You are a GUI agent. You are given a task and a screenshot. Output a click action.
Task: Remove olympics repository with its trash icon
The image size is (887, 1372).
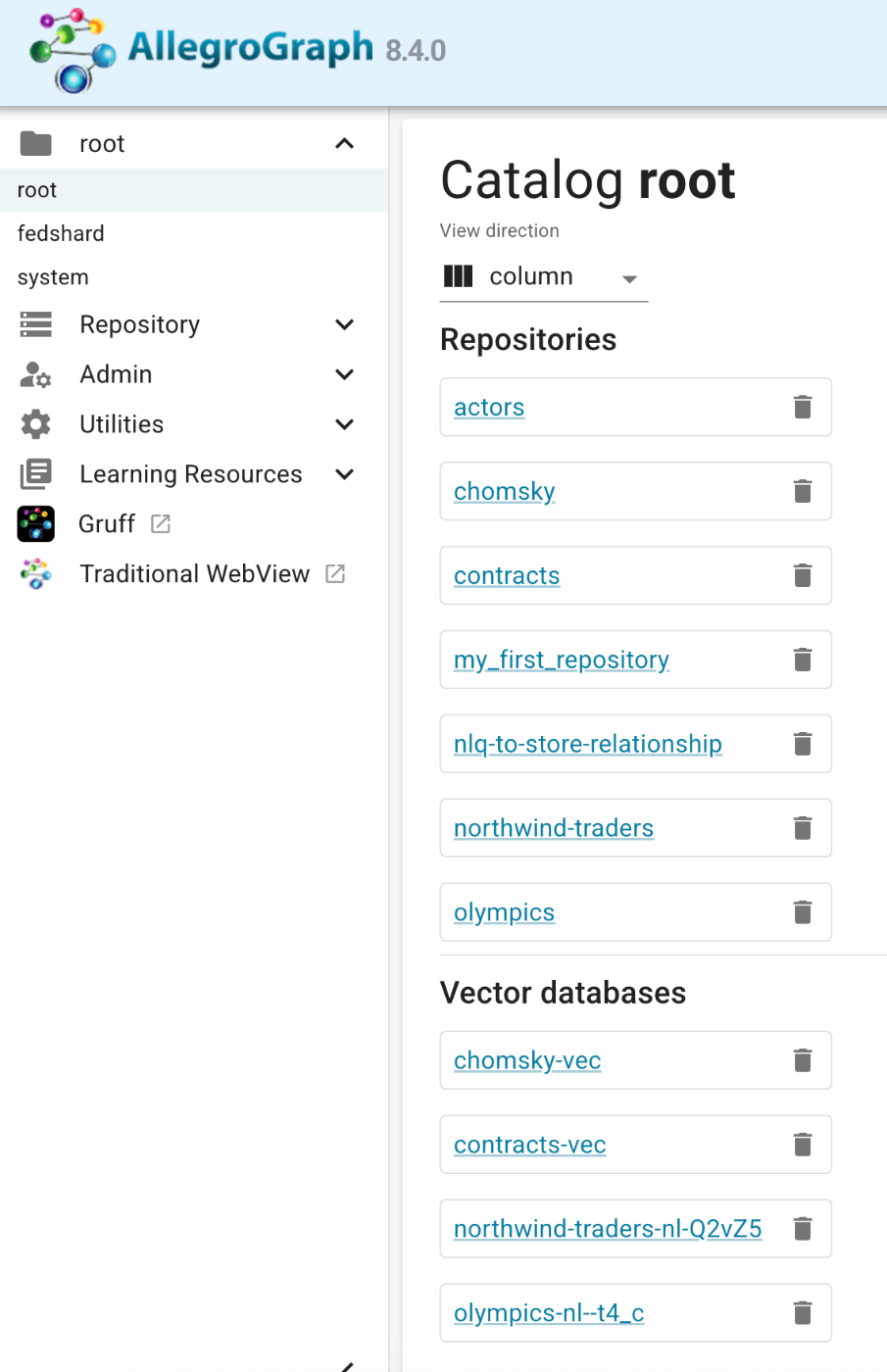tap(803, 912)
